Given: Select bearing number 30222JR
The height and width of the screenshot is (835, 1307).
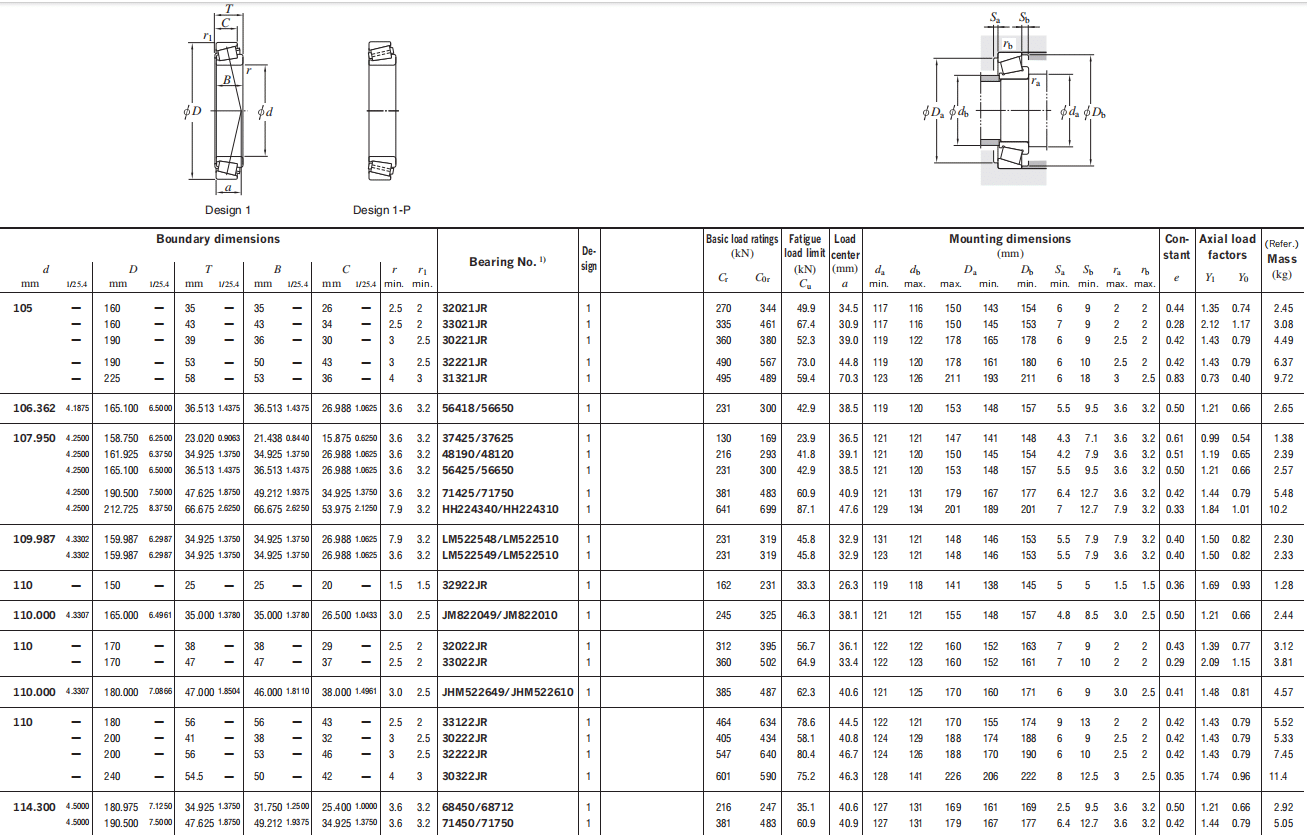Looking at the screenshot, I should click(x=465, y=738).
